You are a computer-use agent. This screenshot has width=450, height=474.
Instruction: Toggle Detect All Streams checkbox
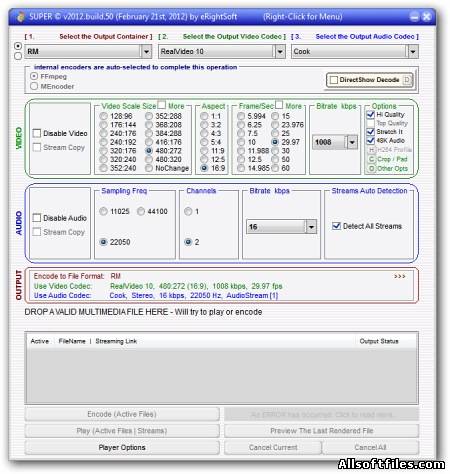coord(336,226)
